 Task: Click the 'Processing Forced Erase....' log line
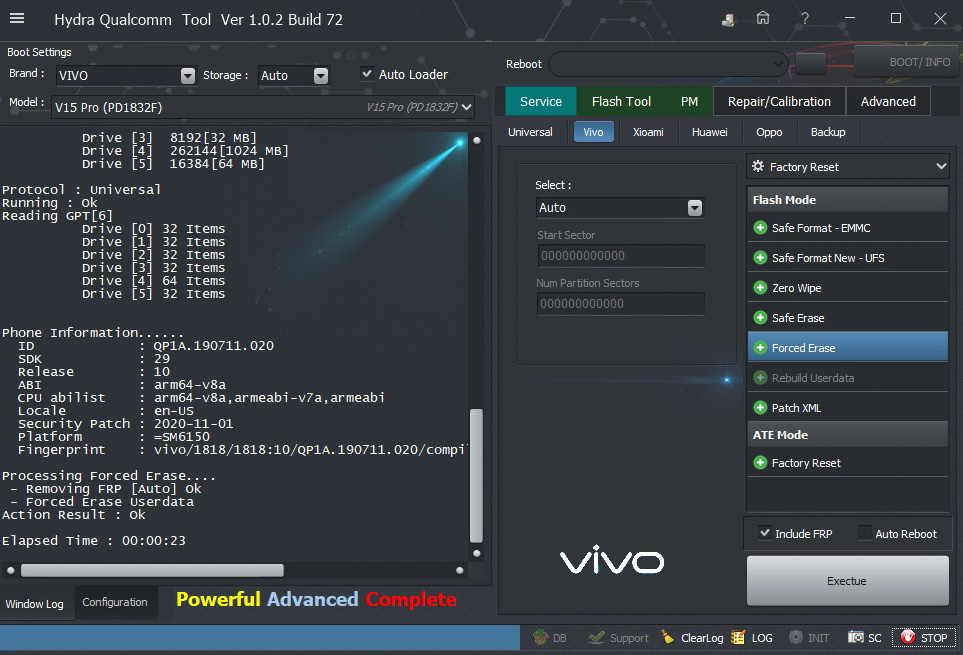click(x=109, y=476)
